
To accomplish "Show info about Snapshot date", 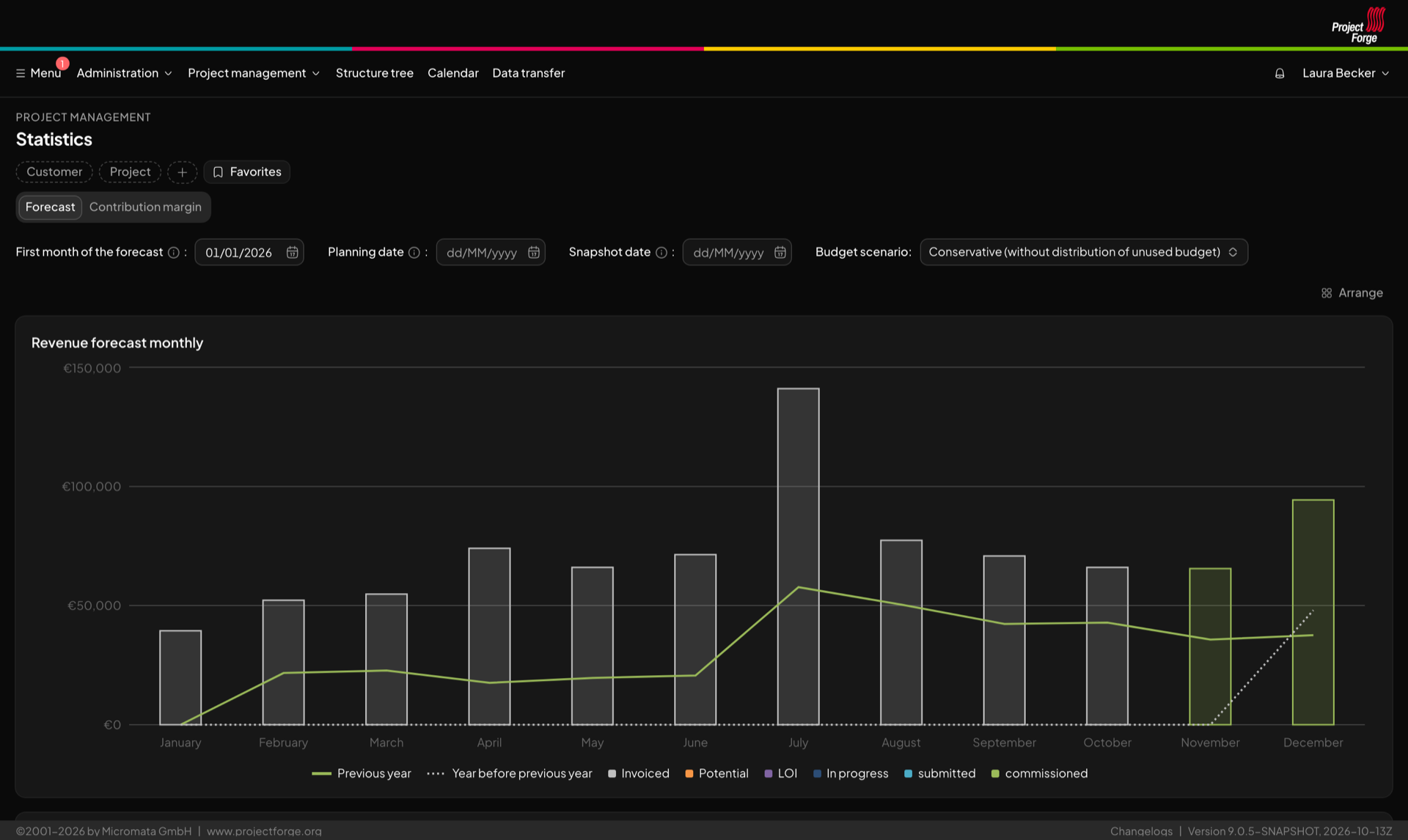I will coord(661,252).
